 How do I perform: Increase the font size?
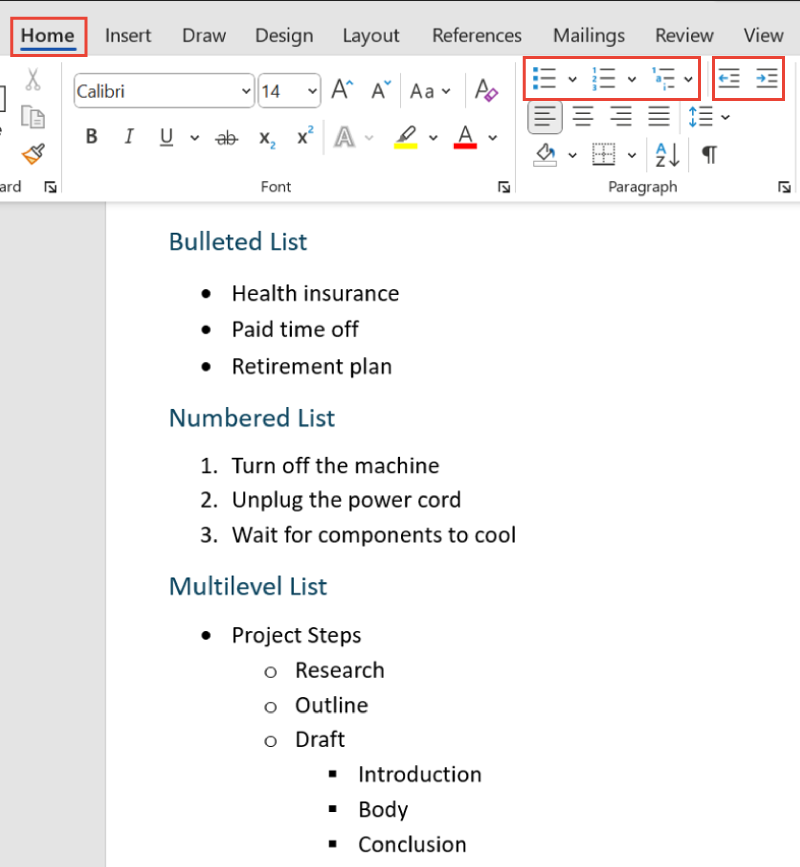pyautogui.click(x=341, y=89)
